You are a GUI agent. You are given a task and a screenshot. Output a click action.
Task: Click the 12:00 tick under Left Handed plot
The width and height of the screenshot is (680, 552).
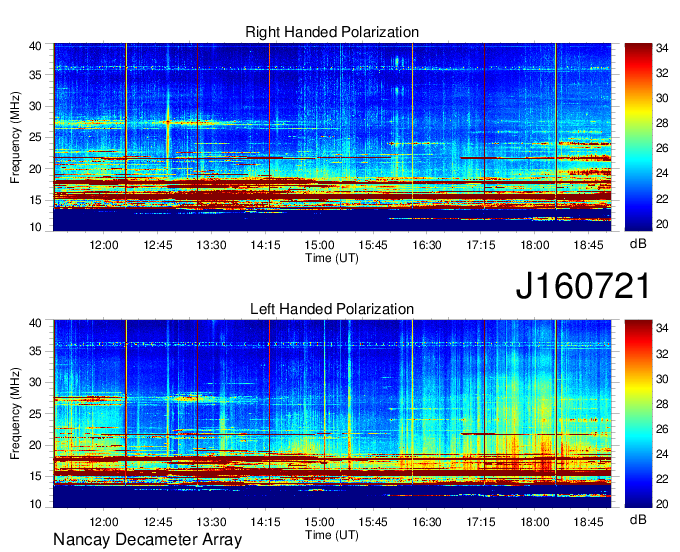click(104, 522)
